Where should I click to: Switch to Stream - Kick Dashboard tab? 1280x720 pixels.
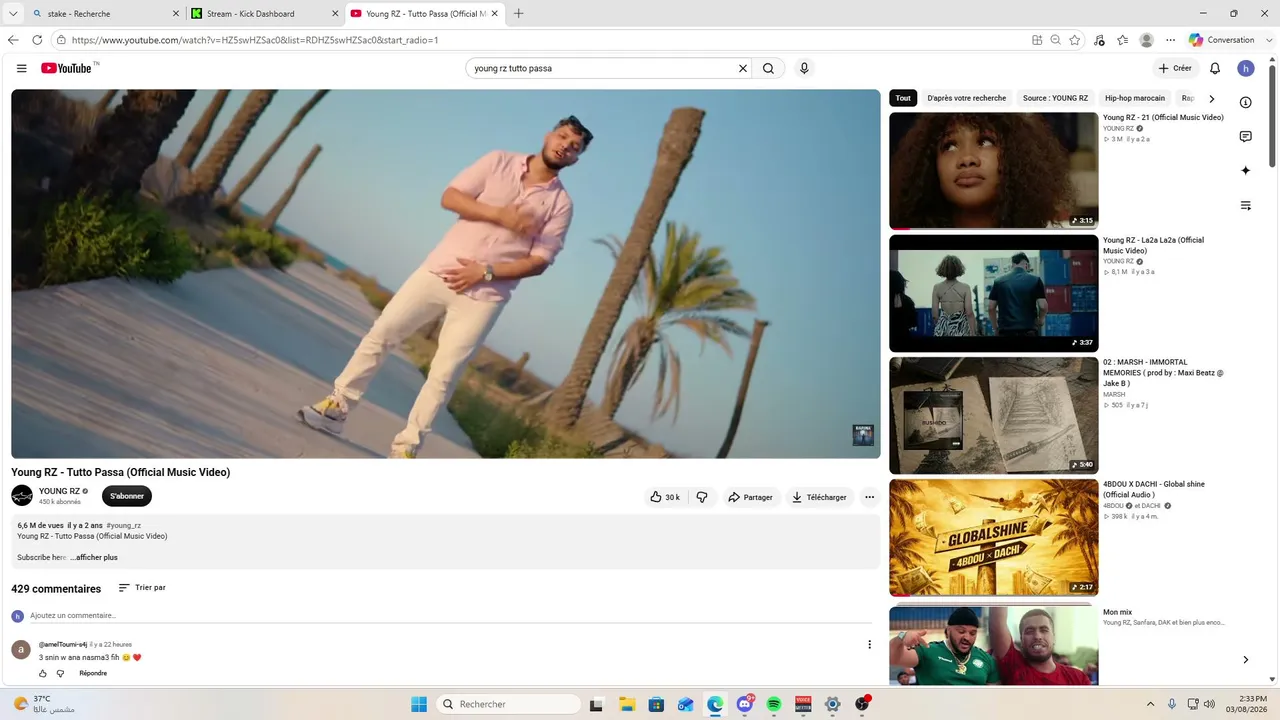pyautogui.click(x=265, y=14)
